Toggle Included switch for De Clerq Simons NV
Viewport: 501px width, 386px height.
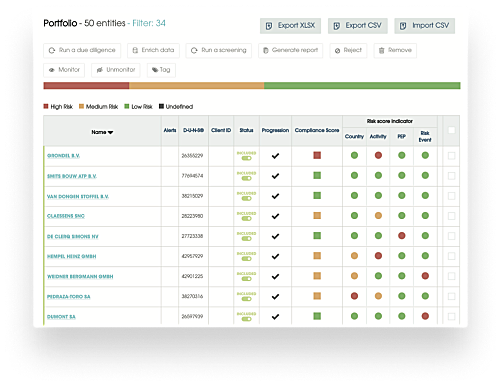247,239
